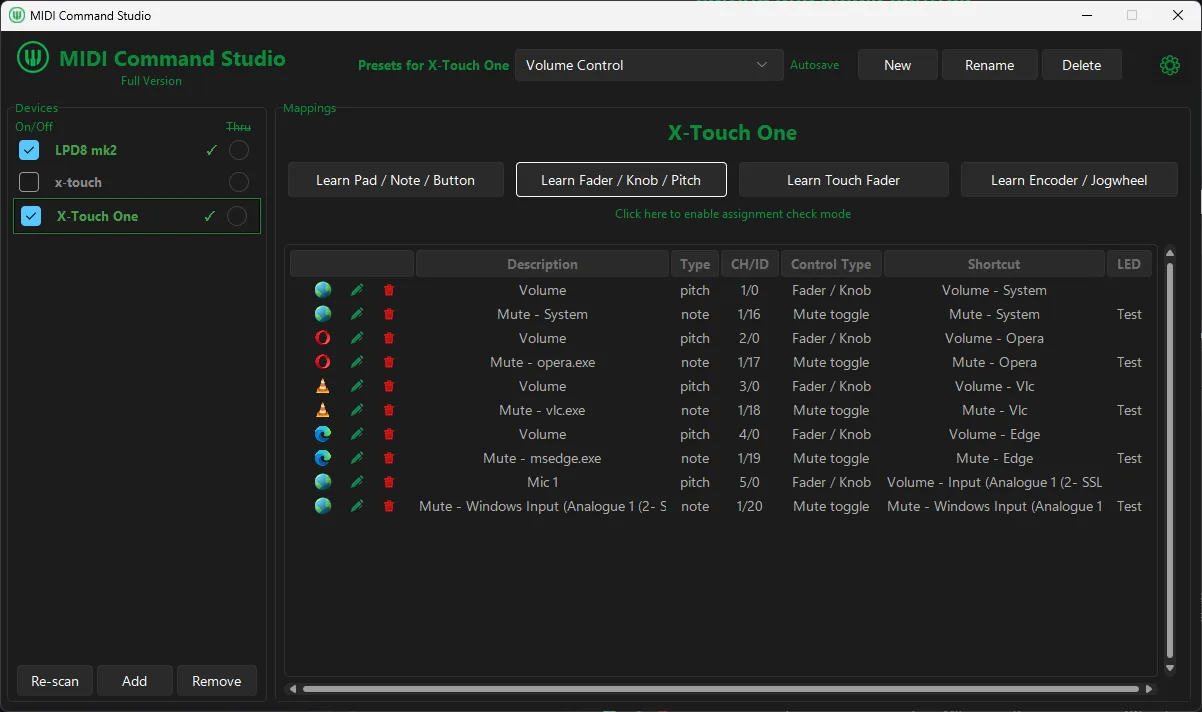Start Learn Touch Fader

pos(843,180)
